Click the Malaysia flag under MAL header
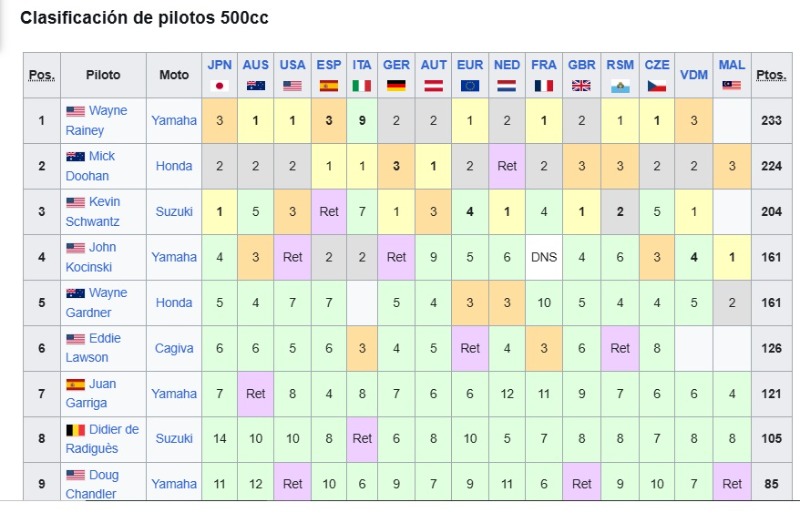This screenshot has height=519, width=800. pos(732,85)
